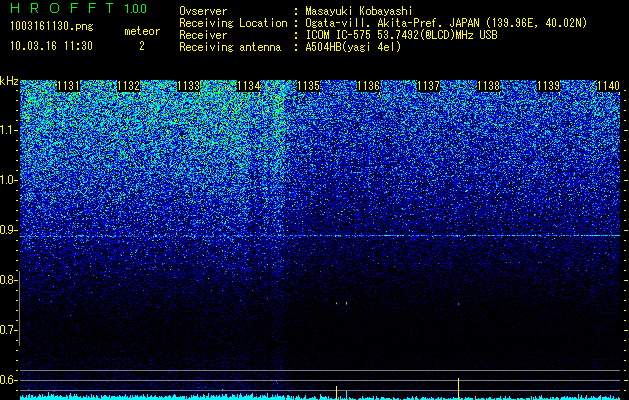
Task: Click the HROFFT program title
Action: click(x=63, y=8)
